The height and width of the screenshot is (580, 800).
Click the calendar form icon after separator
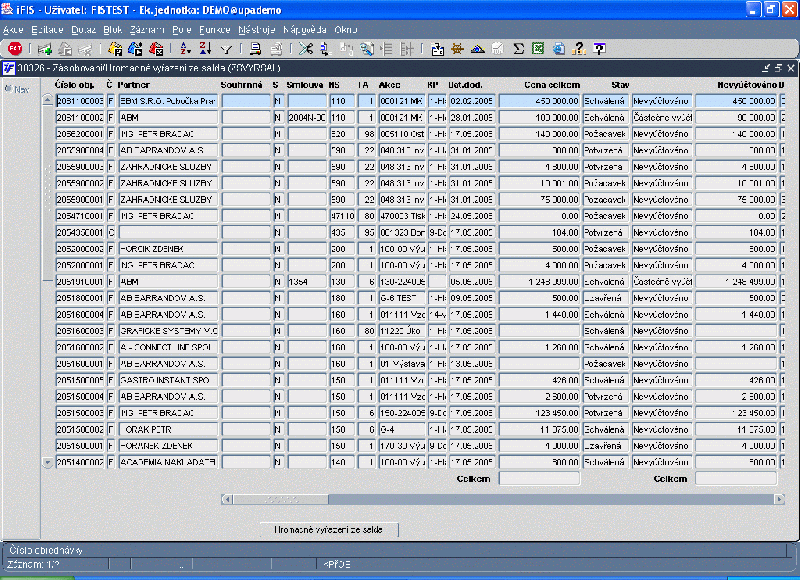pyautogui.click(x=437, y=49)
